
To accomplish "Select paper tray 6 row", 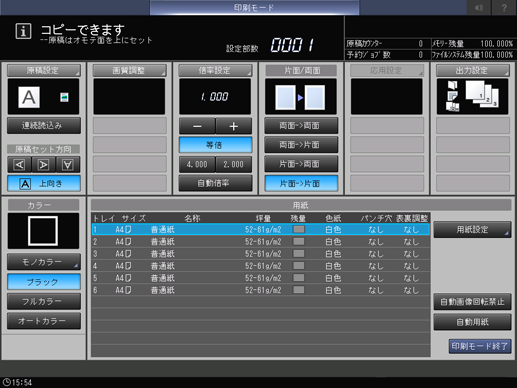I will point(260,290).
